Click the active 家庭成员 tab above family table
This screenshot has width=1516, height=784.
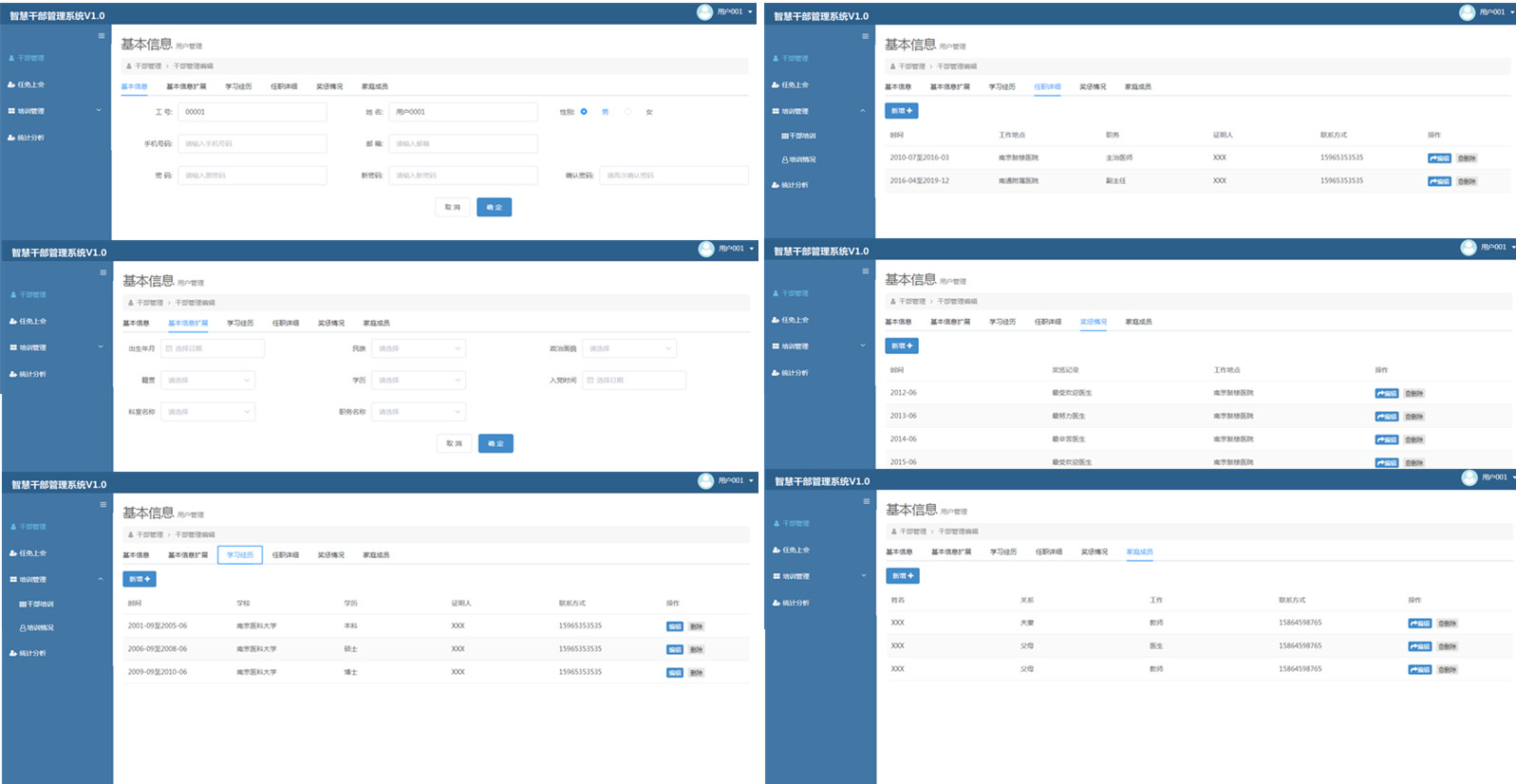click(x=1139, y=552)
